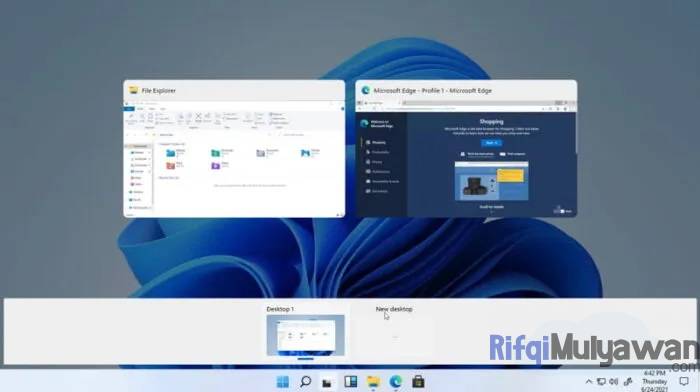700x392 pixels.
Task: Select the Microsoft Edge window thumbnail
Action: click(x=466, y=149)
